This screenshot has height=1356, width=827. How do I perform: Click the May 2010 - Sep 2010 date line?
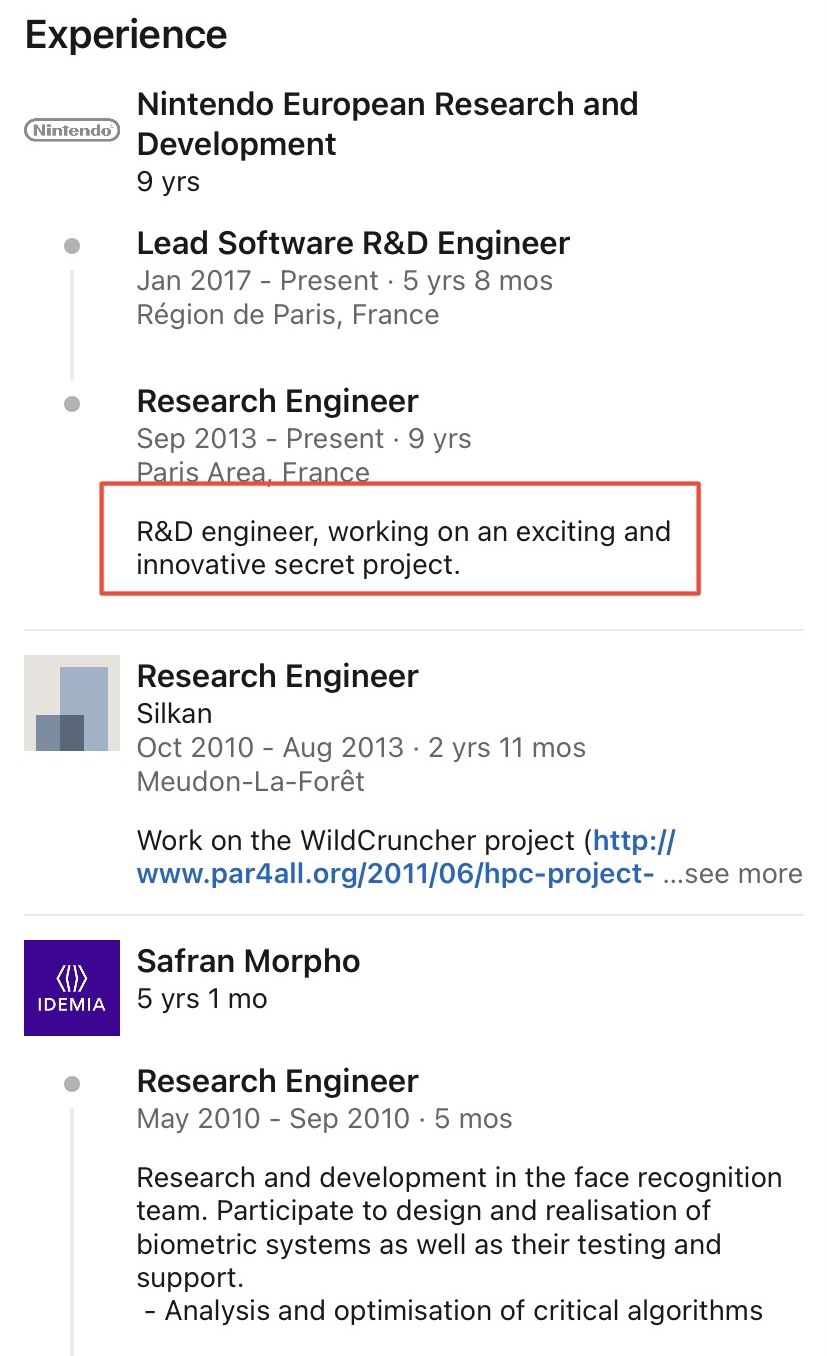[x=324, y=1118]
